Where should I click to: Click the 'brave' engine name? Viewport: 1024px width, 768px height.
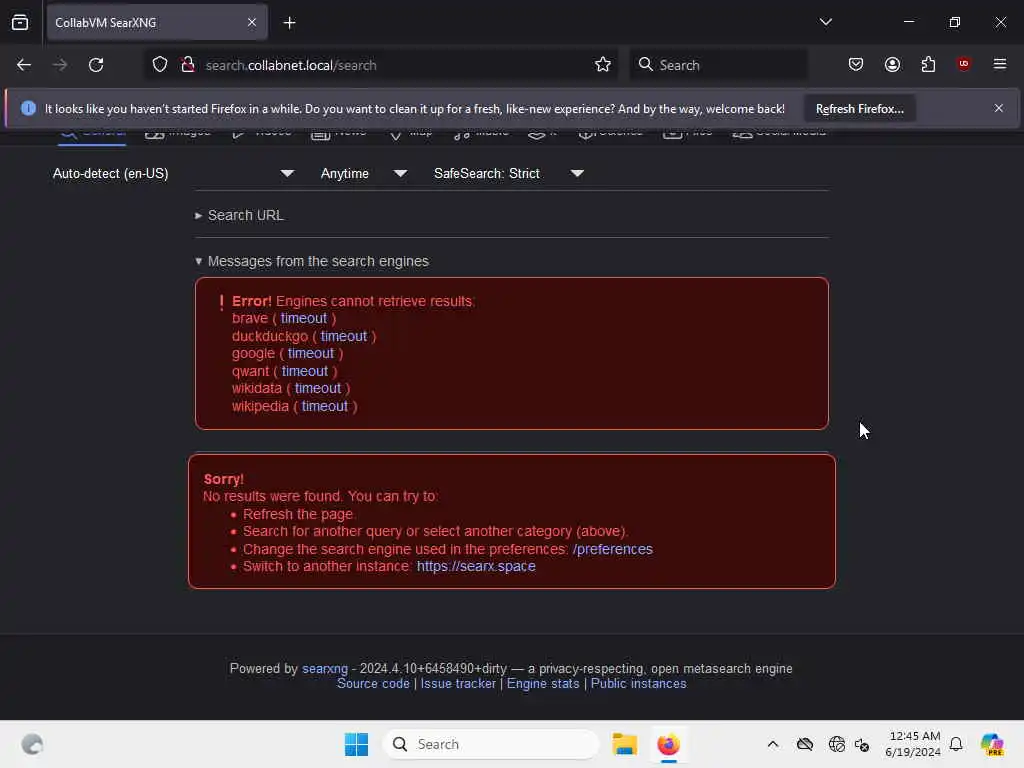pyautogui.click(x=250, y=318)
